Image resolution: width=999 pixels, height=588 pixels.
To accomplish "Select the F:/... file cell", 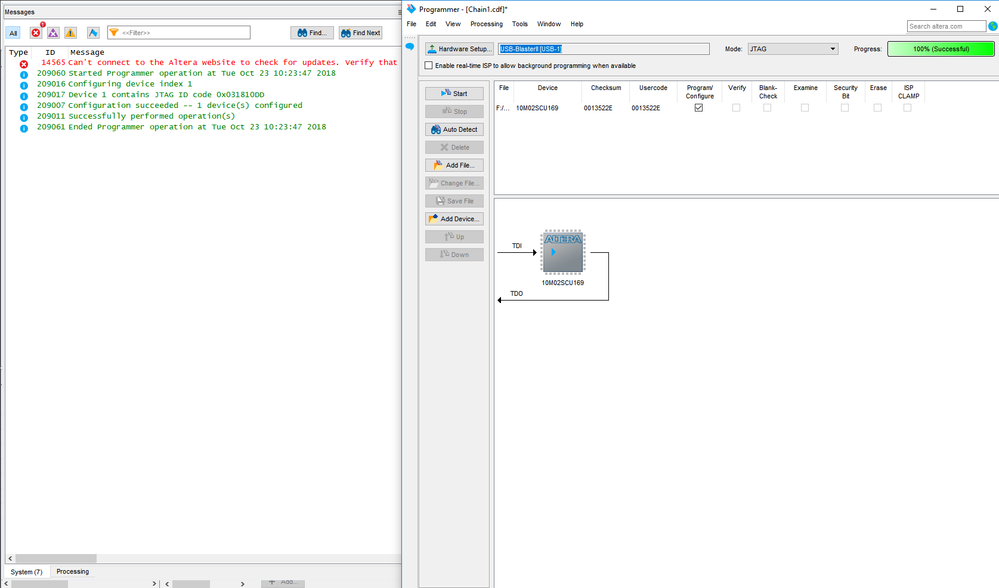I will (x=503, y=108).
